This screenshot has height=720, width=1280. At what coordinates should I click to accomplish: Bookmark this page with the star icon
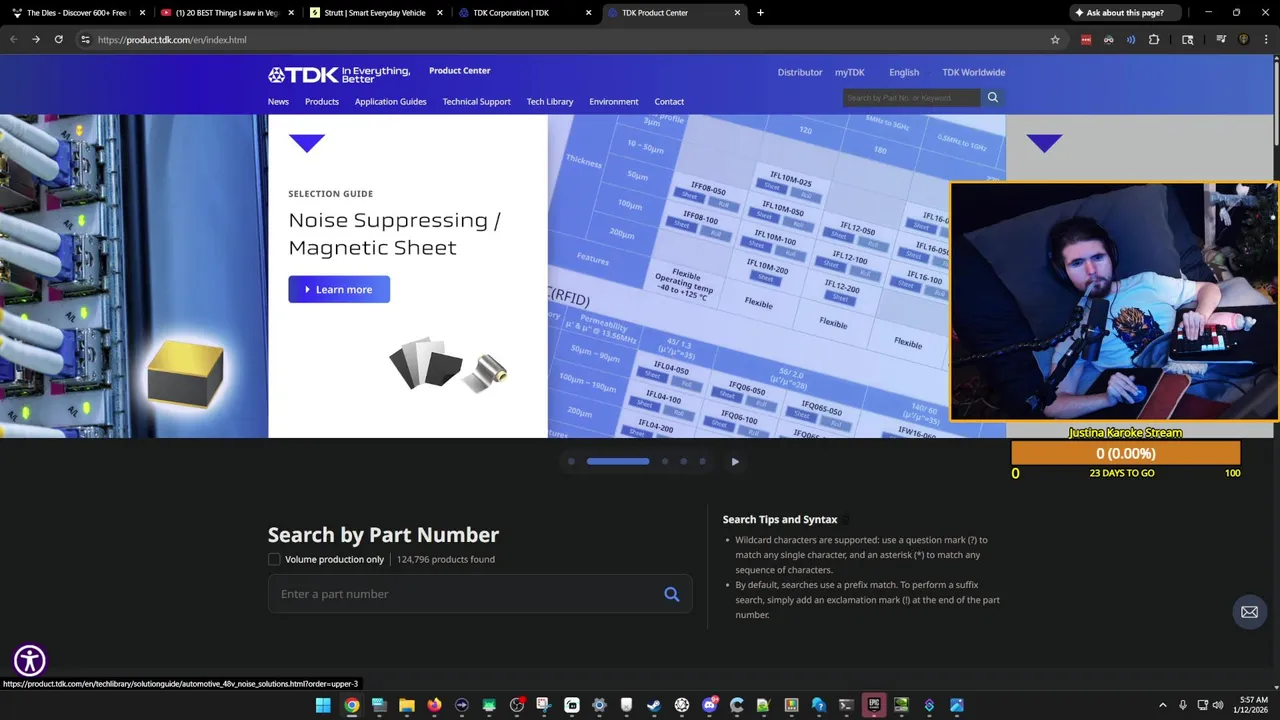1055,40
